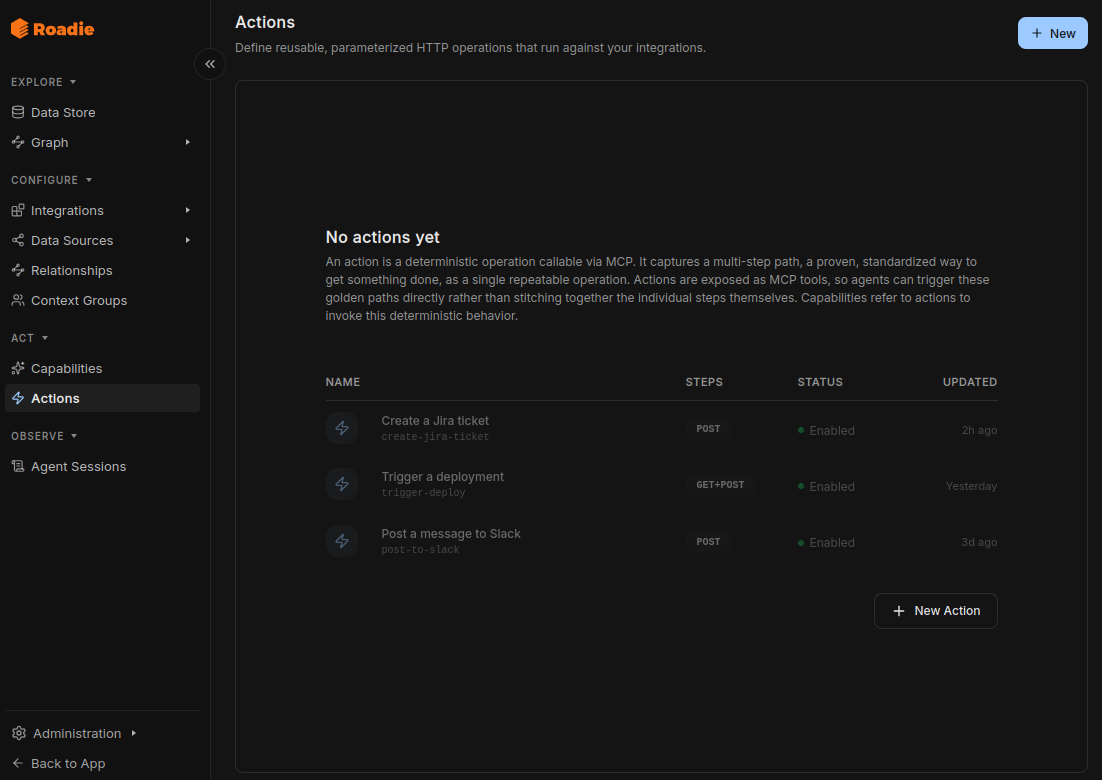The height and width of the screenshot is (780, 1102).
Task: Collapse the ACT section
Action: pos(30,338)
